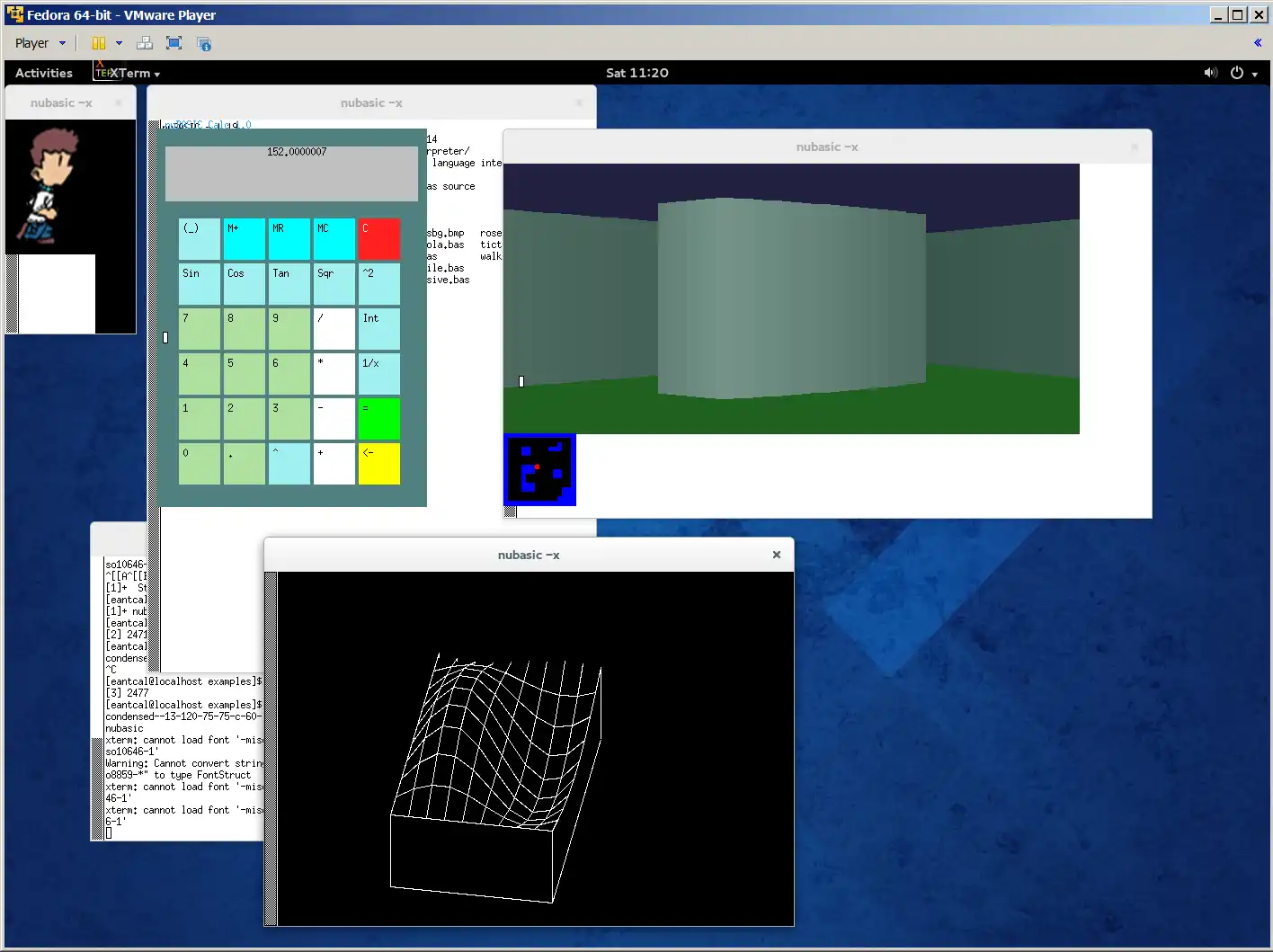Click the plus key on calculator
The height and width of the screenshot is (952, 1273).
[334, 464]
